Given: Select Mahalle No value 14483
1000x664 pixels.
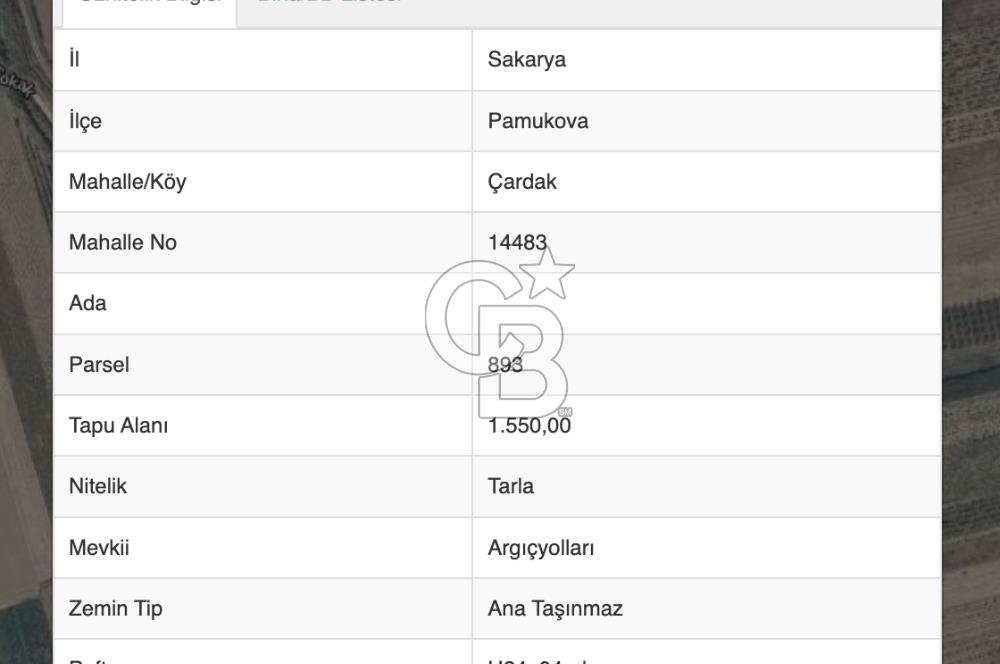Looking at the screenshot, I should [x=517, y=242].
